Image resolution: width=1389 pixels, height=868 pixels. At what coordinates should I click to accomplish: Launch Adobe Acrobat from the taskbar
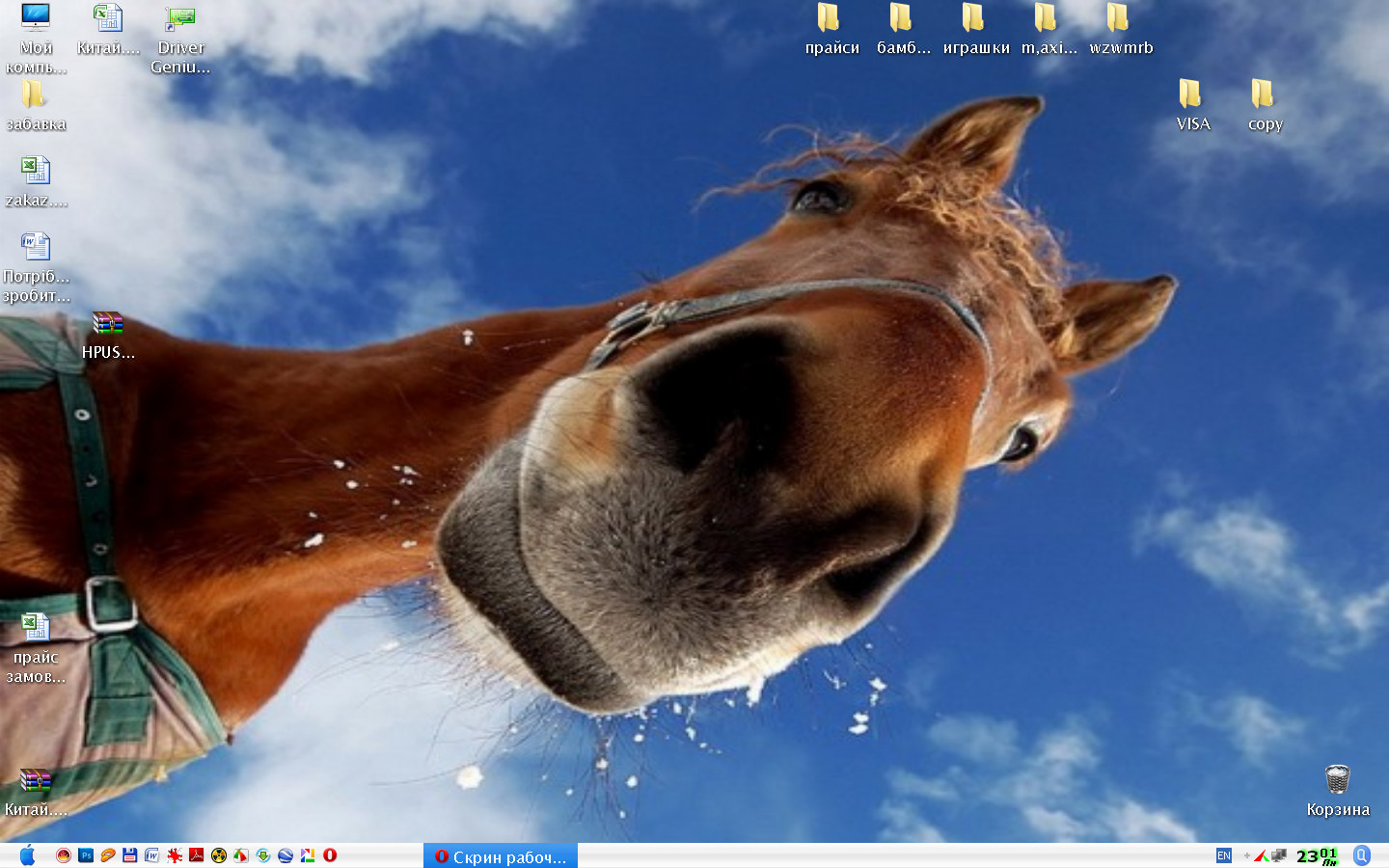197,855
